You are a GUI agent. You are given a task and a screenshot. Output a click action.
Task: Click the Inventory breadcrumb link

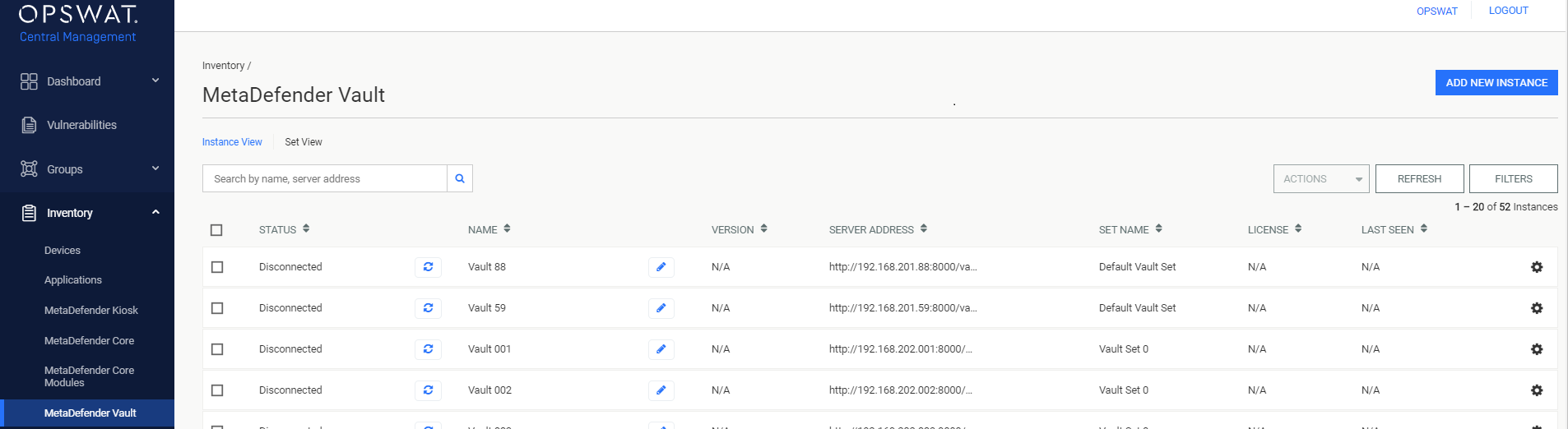click(224, 66)
